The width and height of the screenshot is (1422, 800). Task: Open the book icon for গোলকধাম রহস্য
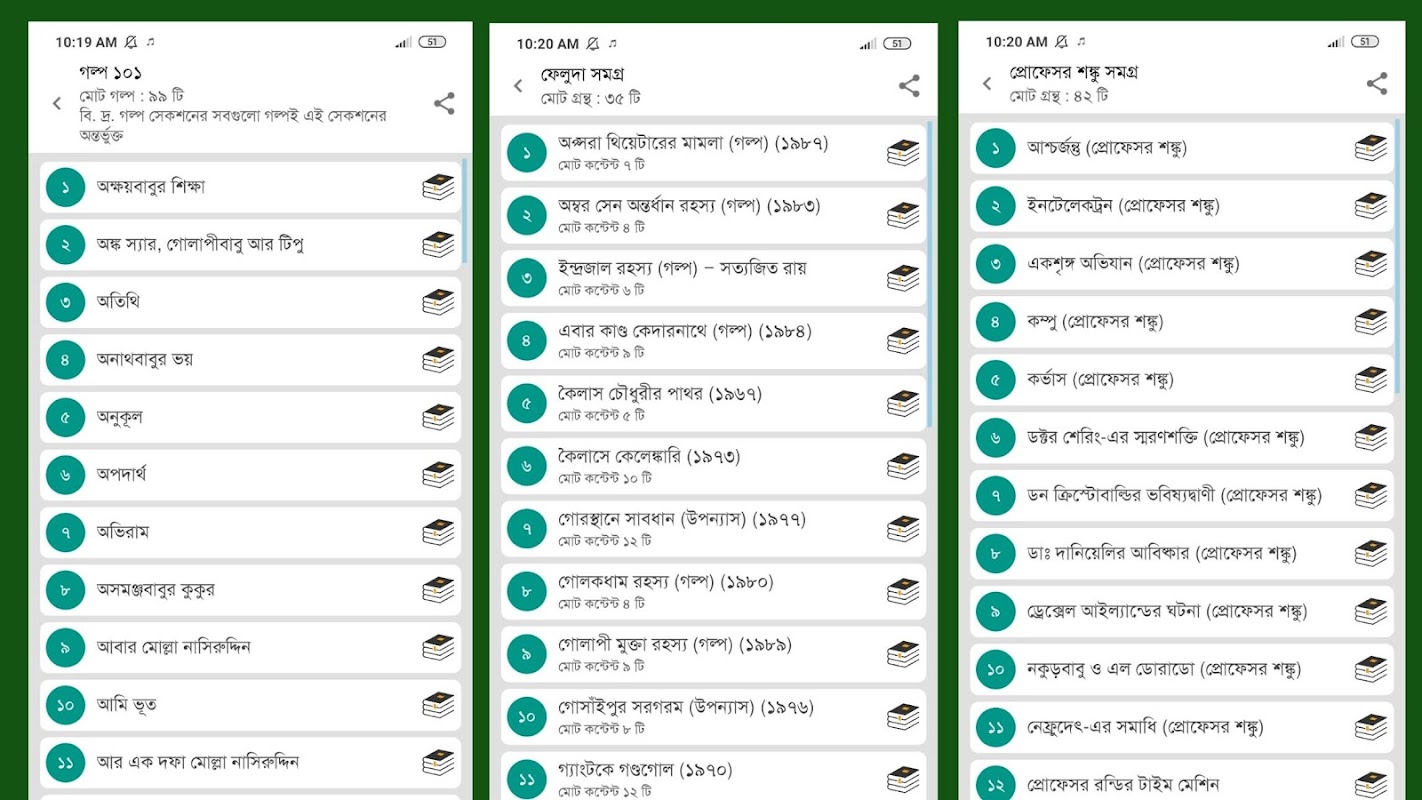coord(903,592)
